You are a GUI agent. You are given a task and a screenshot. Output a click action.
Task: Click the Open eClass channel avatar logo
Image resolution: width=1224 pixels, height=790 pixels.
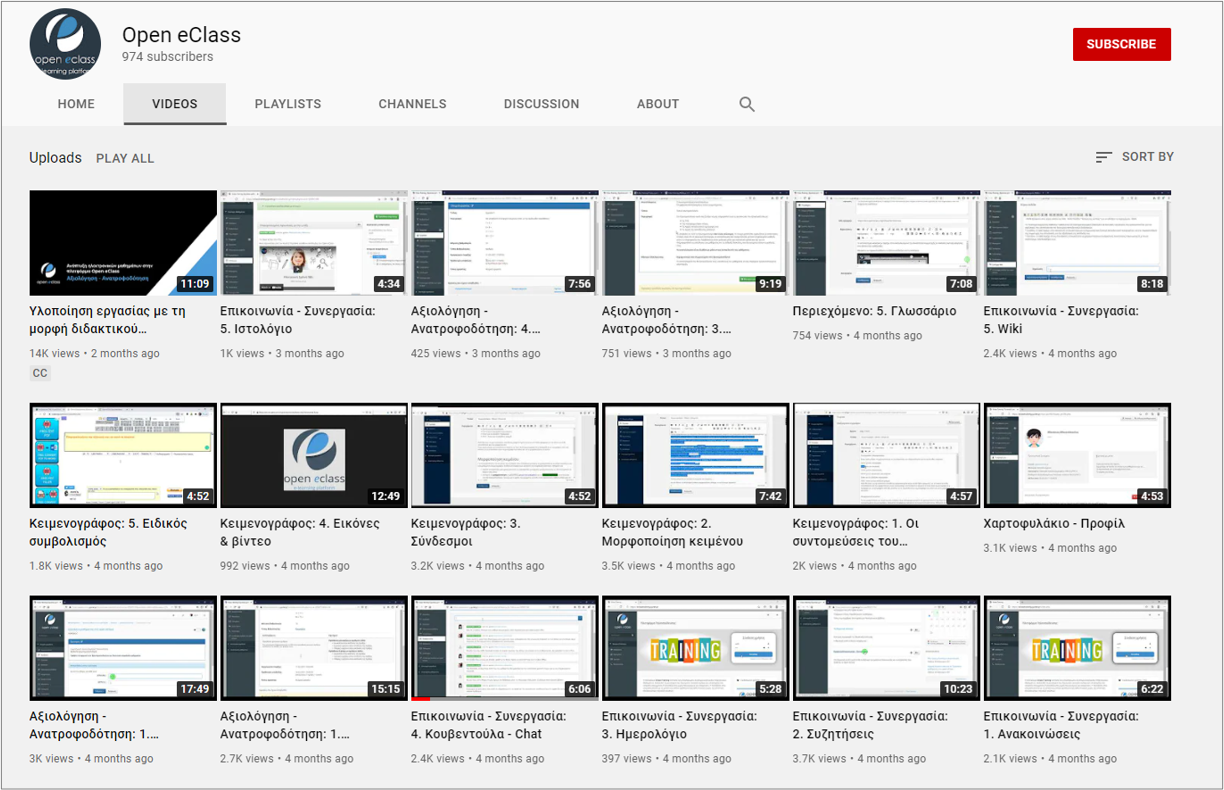65,44
